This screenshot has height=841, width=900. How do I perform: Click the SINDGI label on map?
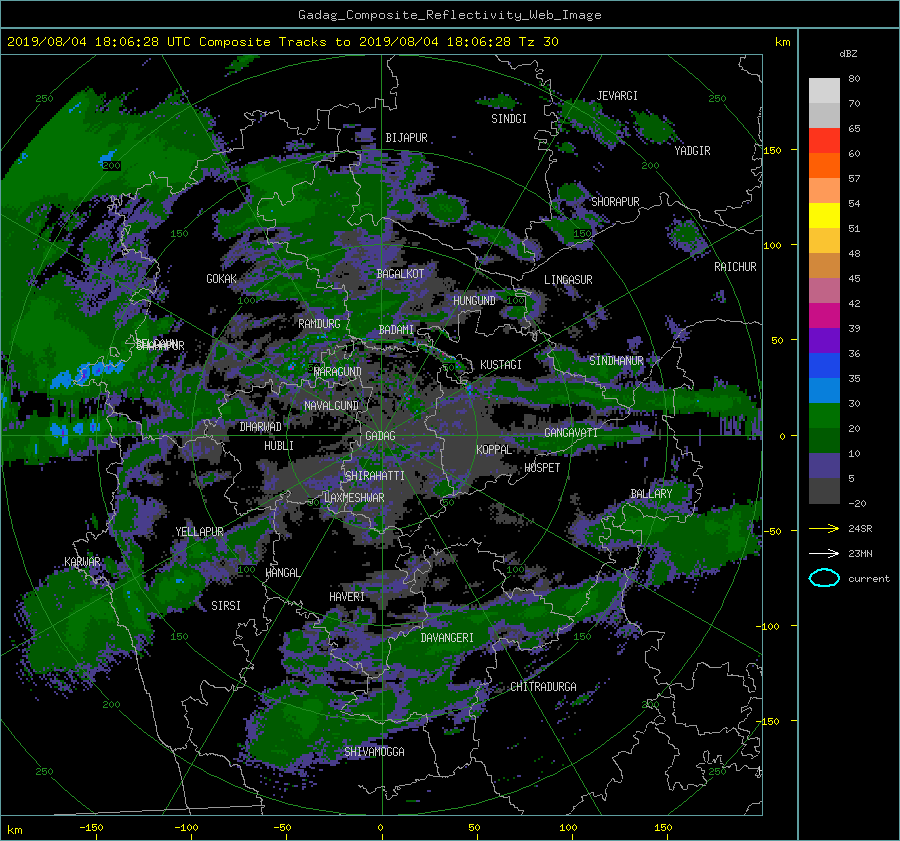tap(509, 119)
